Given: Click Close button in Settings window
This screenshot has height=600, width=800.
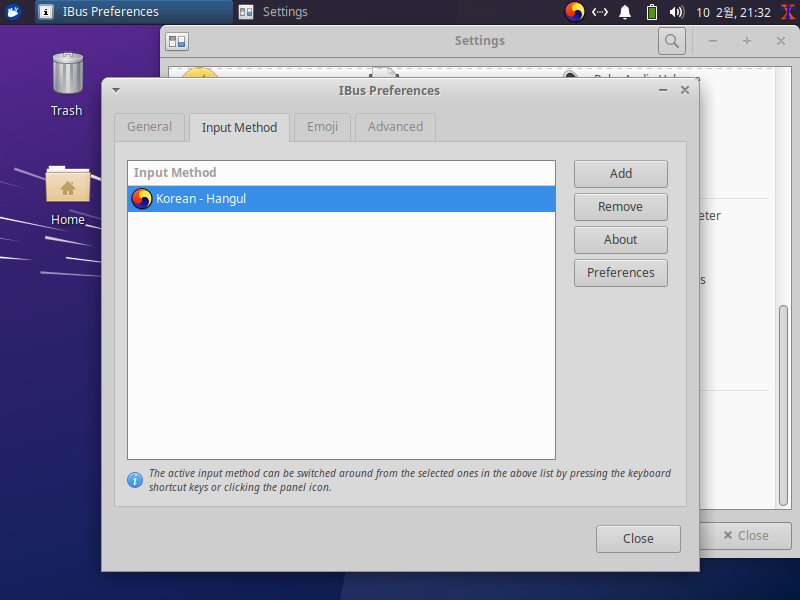Looking at the screenshot, I should pyautogui.click(x=746, y=536).
